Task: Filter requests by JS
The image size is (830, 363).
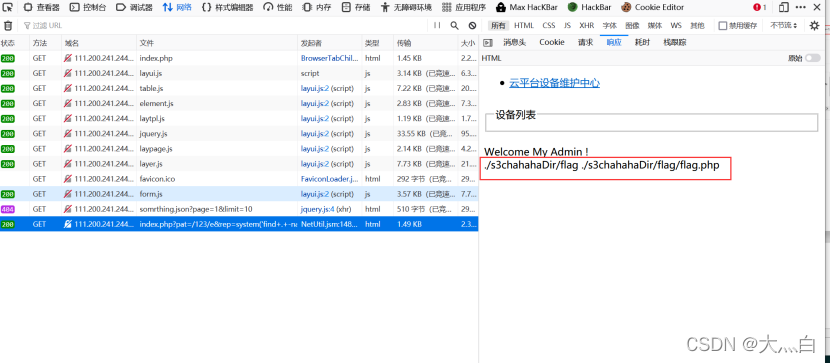Action: [567, 25]
